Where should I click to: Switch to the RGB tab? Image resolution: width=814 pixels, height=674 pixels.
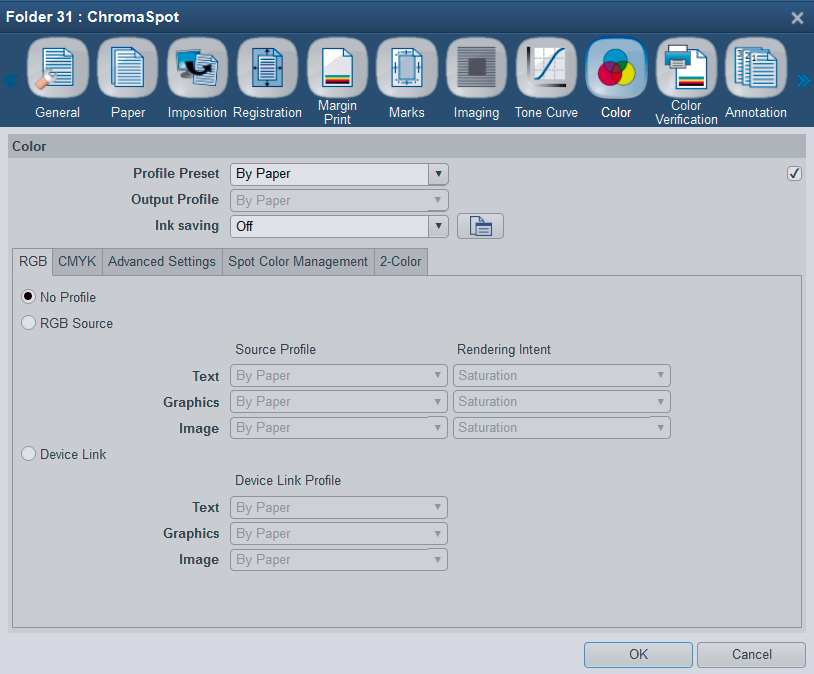tap(33, 262)
